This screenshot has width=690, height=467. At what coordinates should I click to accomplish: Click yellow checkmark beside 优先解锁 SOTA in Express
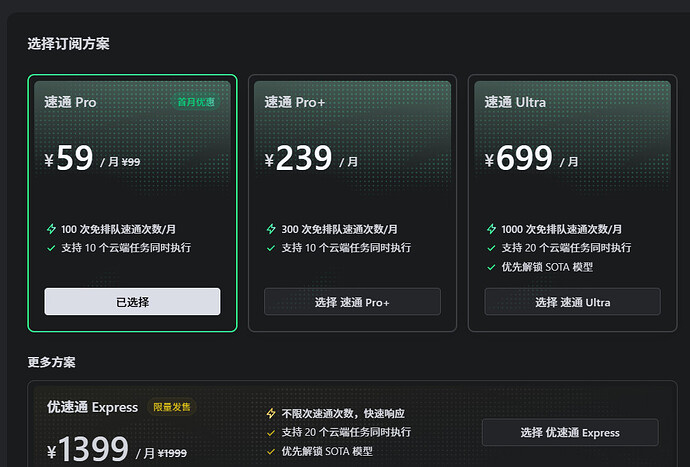pyautogui.click(x=271, y=452)
